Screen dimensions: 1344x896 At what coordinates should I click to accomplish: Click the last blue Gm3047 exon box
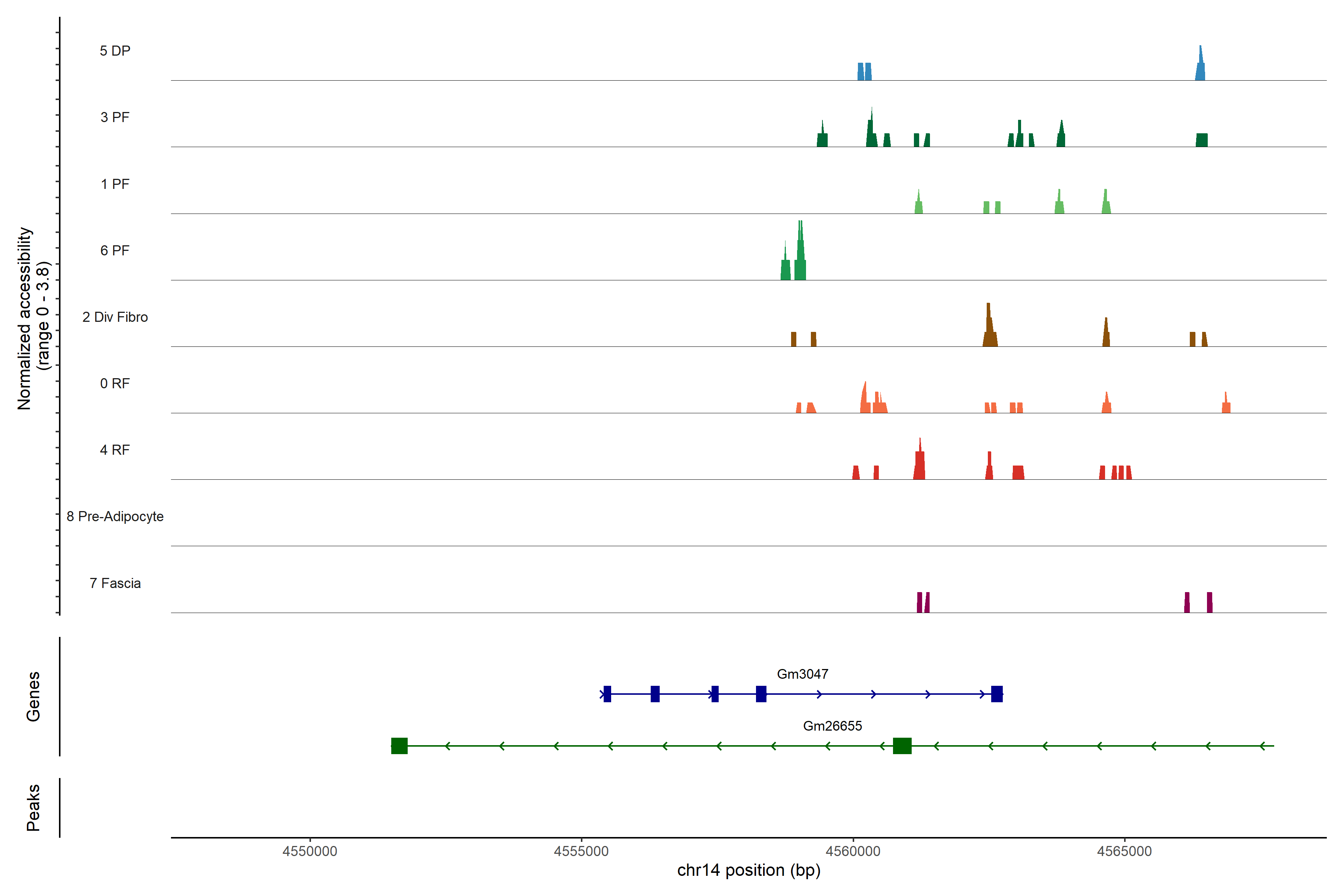click(x=996, y=694)
